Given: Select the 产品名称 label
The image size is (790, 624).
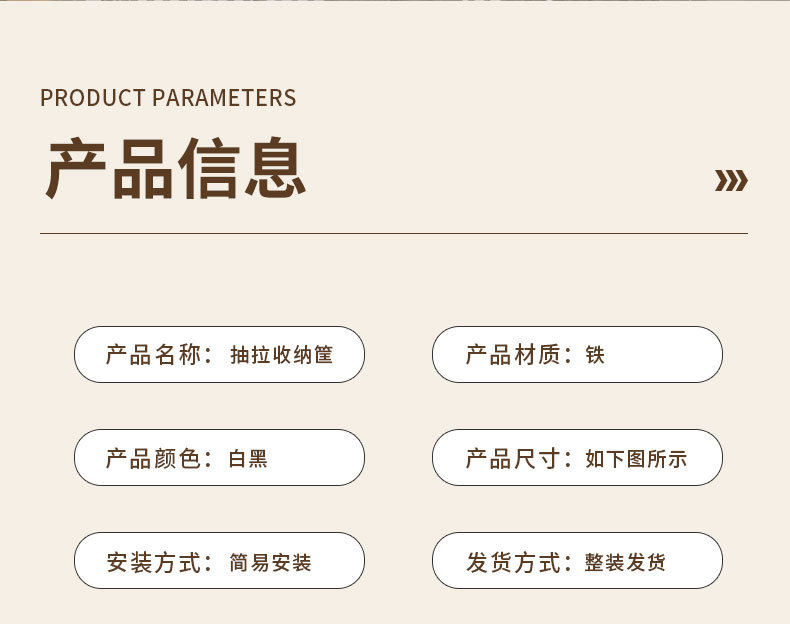Looking at the screenshot, I should 155,355.
